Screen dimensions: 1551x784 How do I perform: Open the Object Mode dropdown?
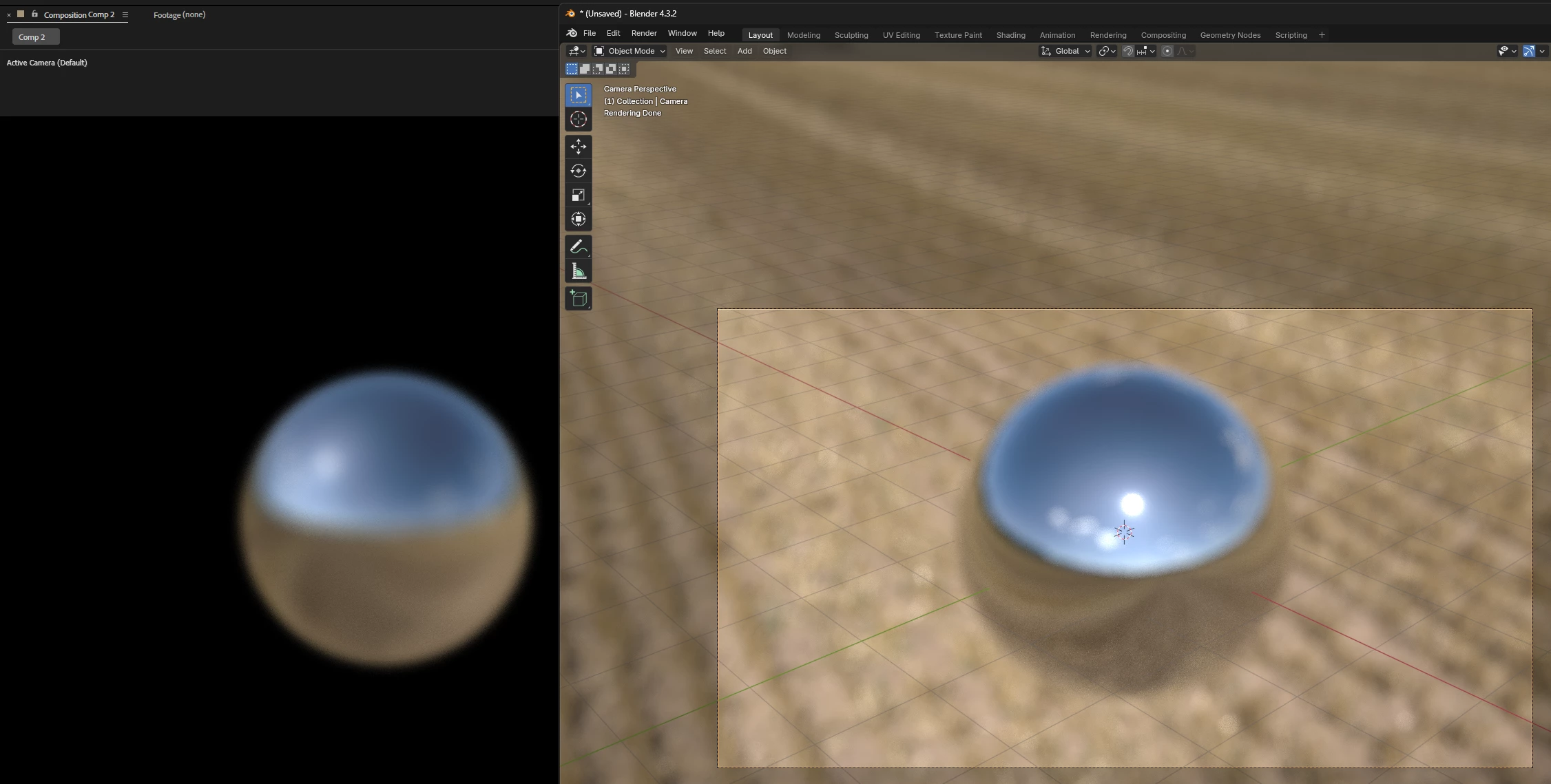point(629,51)
